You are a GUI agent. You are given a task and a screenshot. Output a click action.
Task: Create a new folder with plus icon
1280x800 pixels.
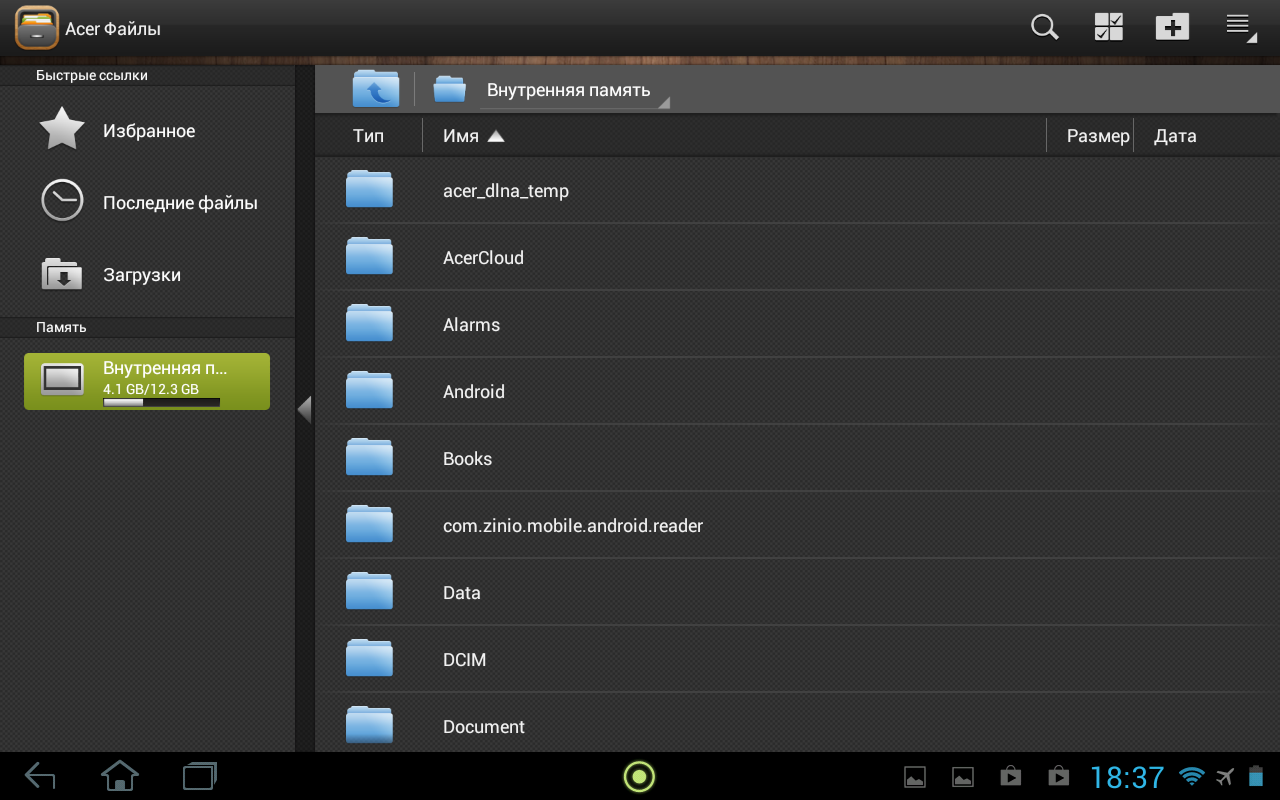1172,27
